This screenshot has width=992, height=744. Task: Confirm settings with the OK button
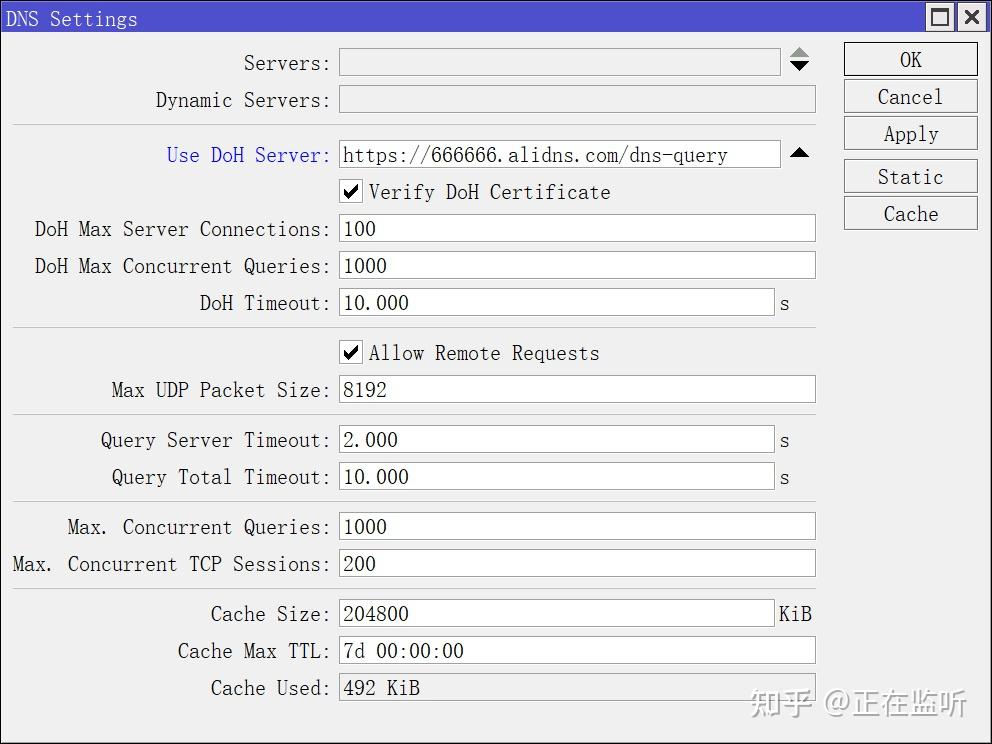coord(909,59)
